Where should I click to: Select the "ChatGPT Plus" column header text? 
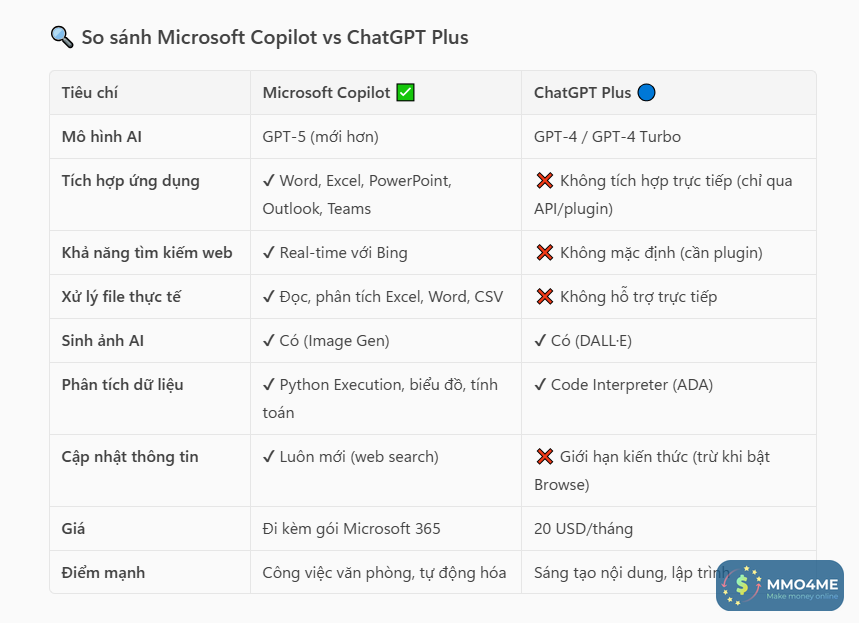(582, 93)
